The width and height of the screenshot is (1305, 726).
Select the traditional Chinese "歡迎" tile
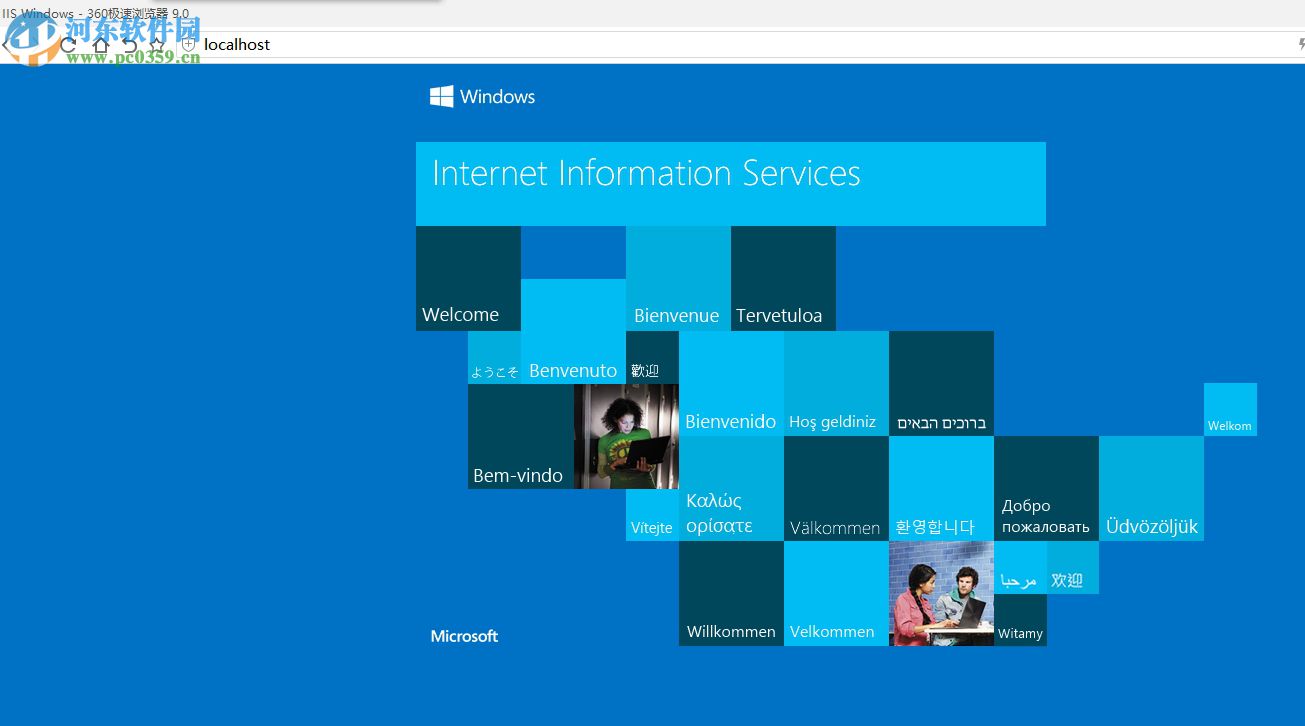(652, 357)
